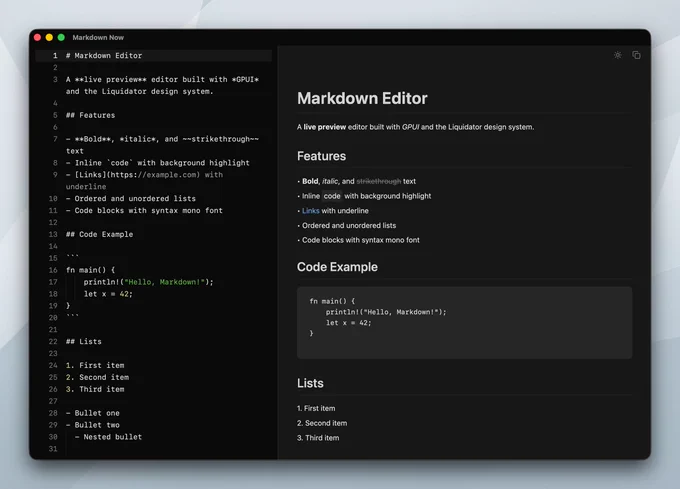Image resolution: width=680 pixels, height=489 pixels.
Task: Select line number 13 in the gutter
Action: [x=53, y=235]
